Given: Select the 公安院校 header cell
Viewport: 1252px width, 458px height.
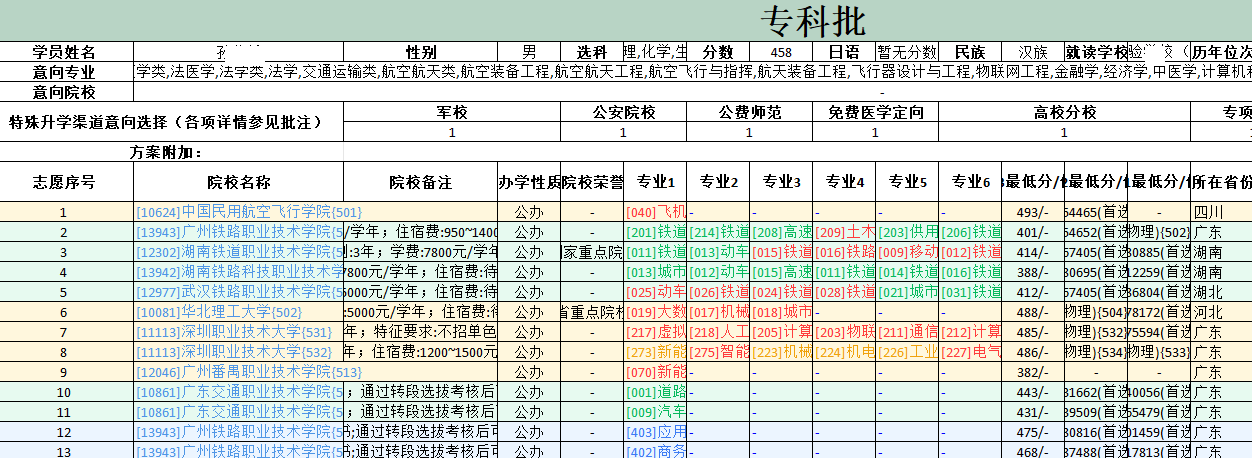Looking at the screenshot, I should coord(624,112).
